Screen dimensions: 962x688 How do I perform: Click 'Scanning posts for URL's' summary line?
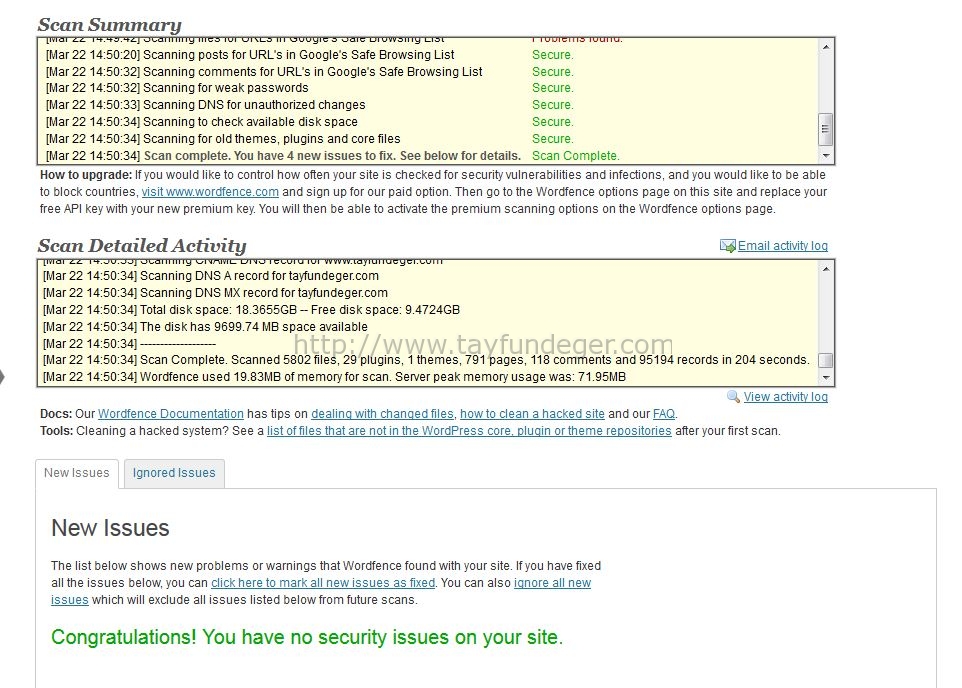pyautogui.click(x=250, y=55)
